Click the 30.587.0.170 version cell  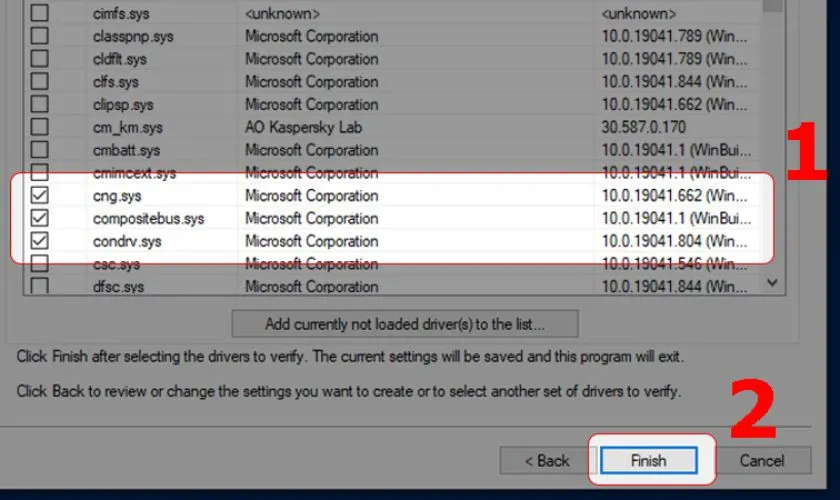click(645, 128)
